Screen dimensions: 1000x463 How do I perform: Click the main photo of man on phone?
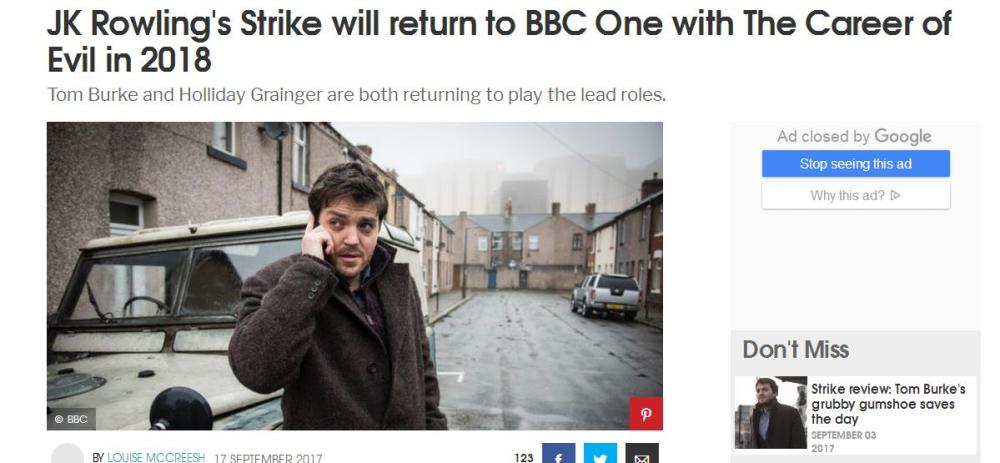(355, 276)
